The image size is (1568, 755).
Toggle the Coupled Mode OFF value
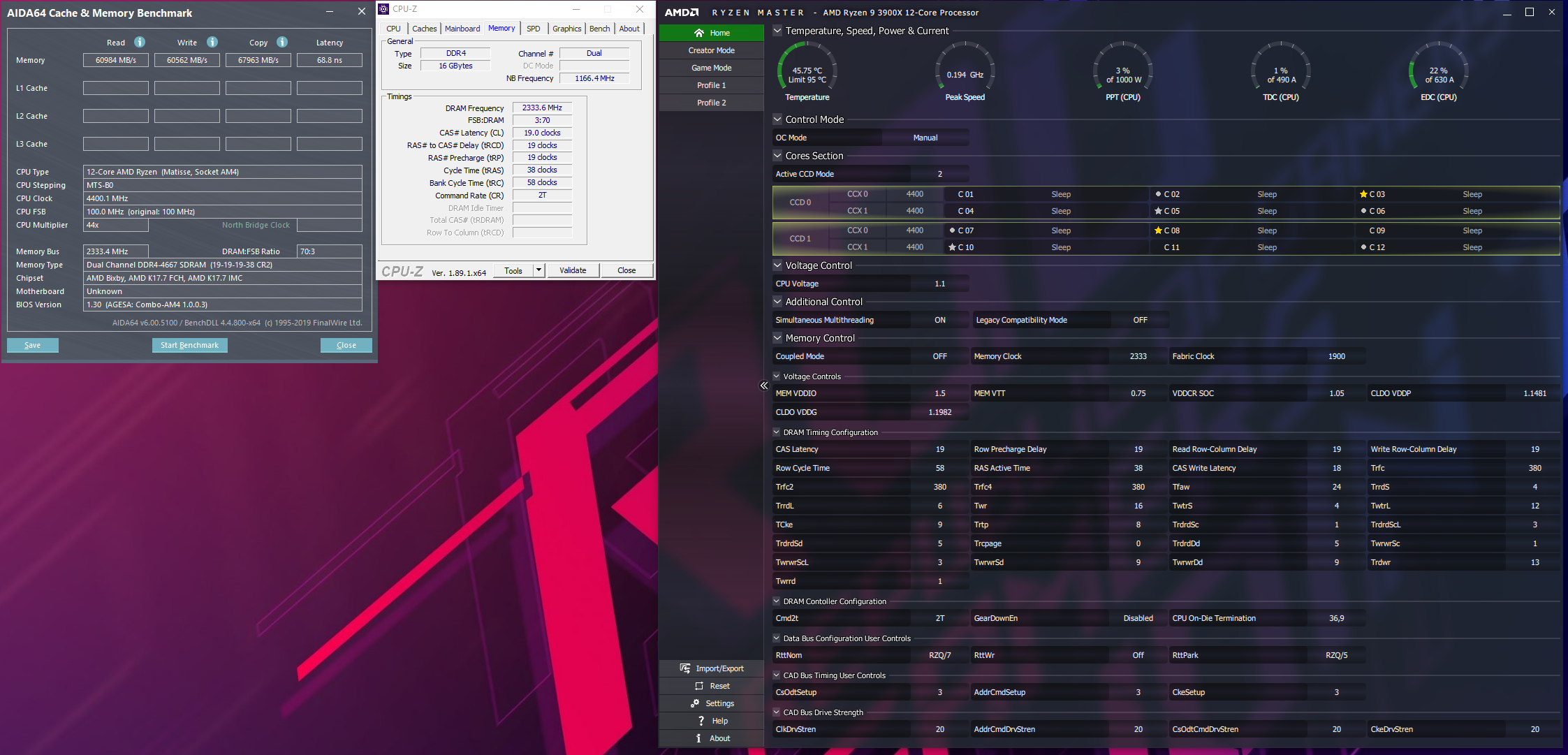(939, 356)
